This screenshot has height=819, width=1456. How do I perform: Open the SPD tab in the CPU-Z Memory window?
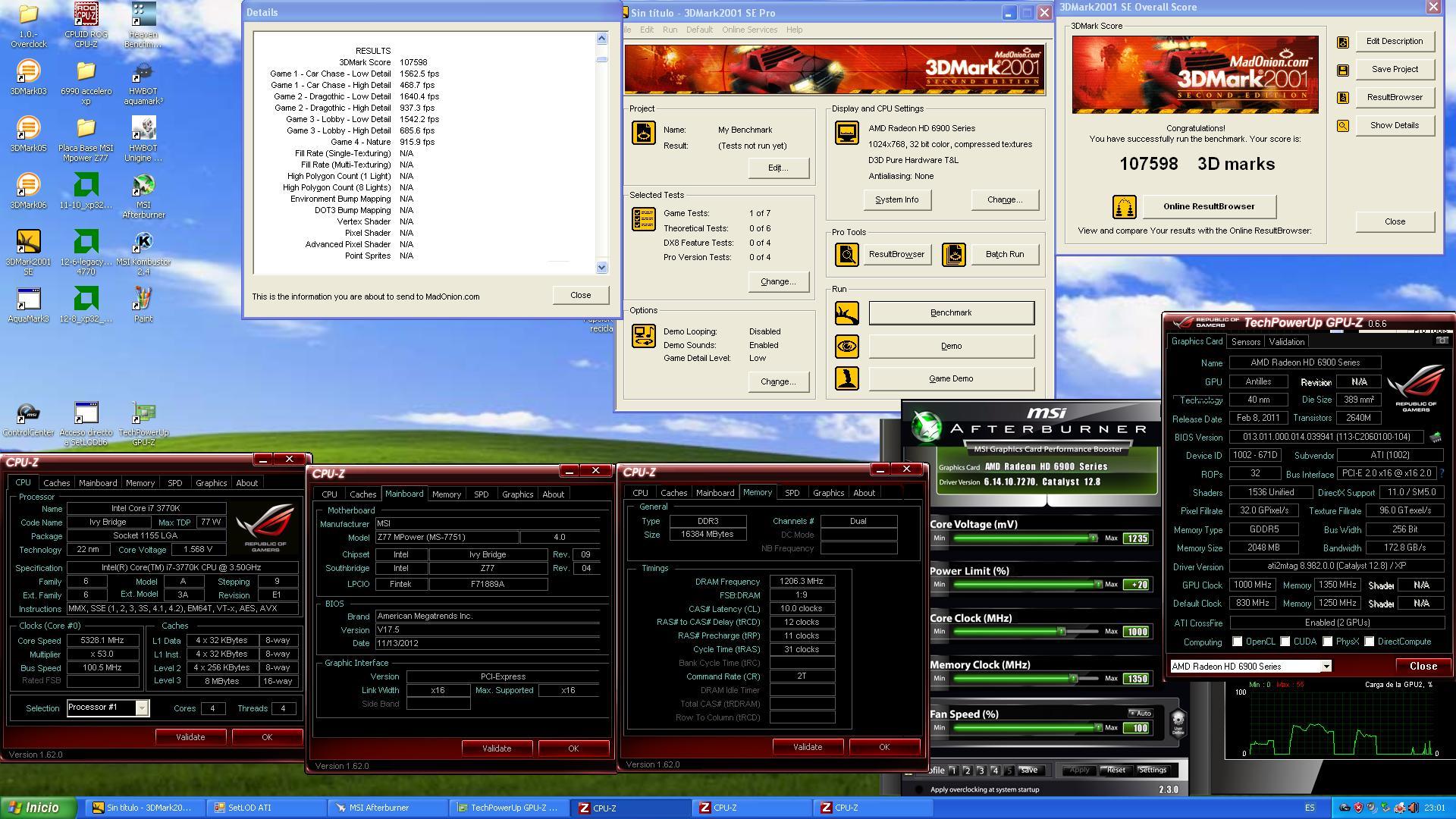[x=792, y=493]
